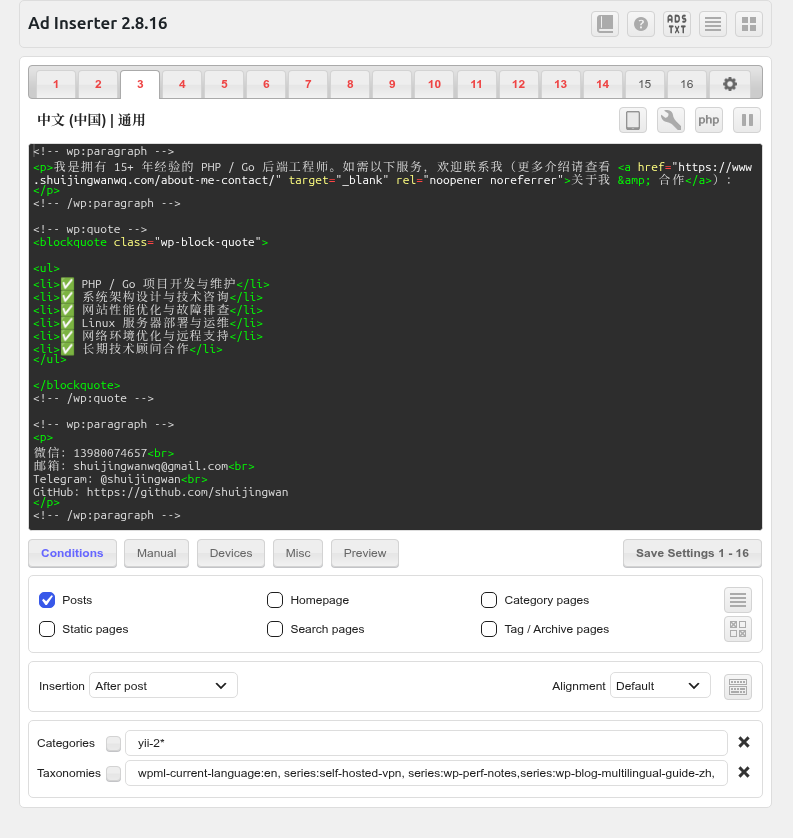Enable the Tag / Archive pages checkbox
Viewport: 793px width, 838px height.
(489, 629)
